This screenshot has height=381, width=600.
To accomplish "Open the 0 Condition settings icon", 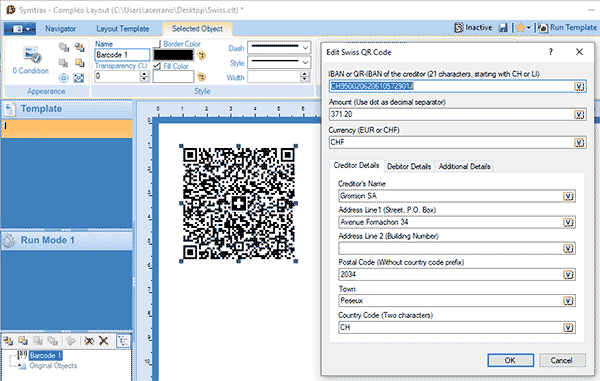I will point(31,56).
